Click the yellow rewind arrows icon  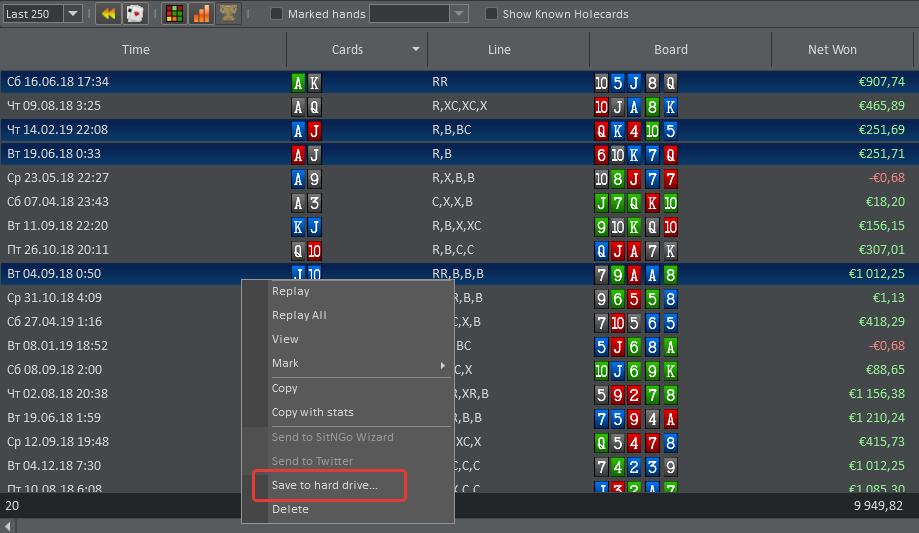(x=108, y=14)
